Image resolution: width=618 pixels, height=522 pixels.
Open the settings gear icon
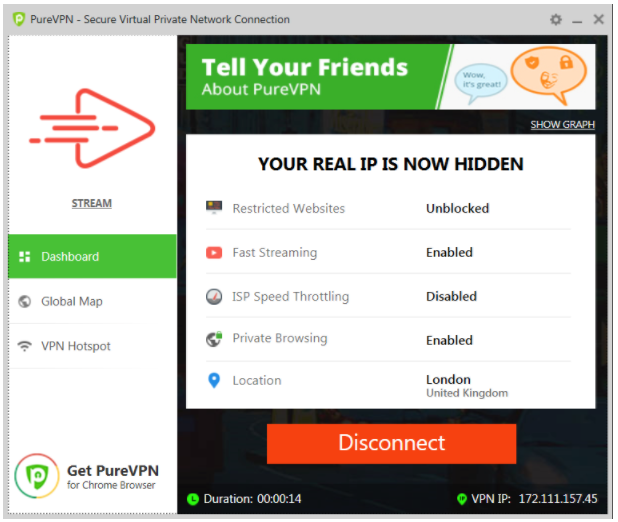coord(556,19)
